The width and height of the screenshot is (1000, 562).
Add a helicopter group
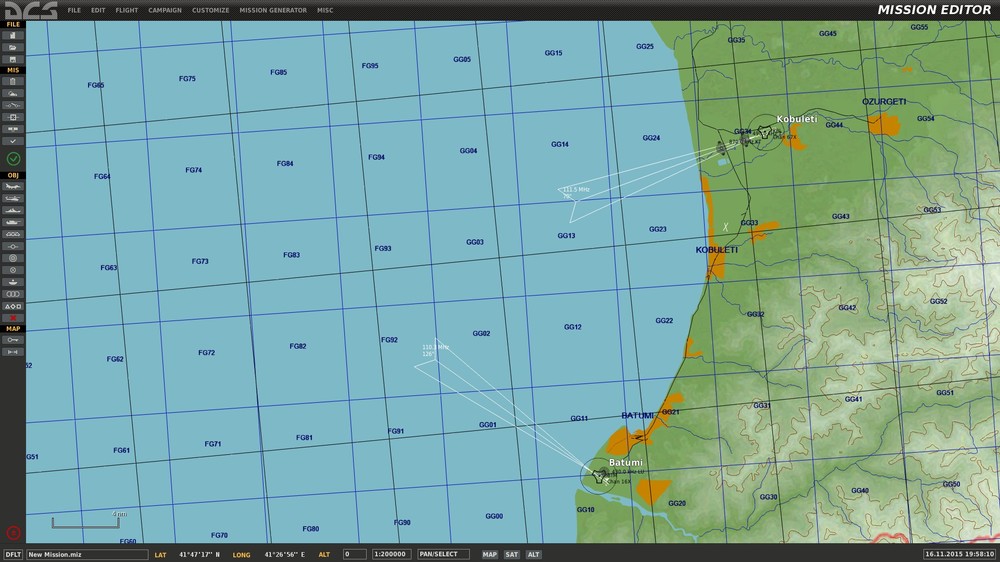(x=13, y=198)
